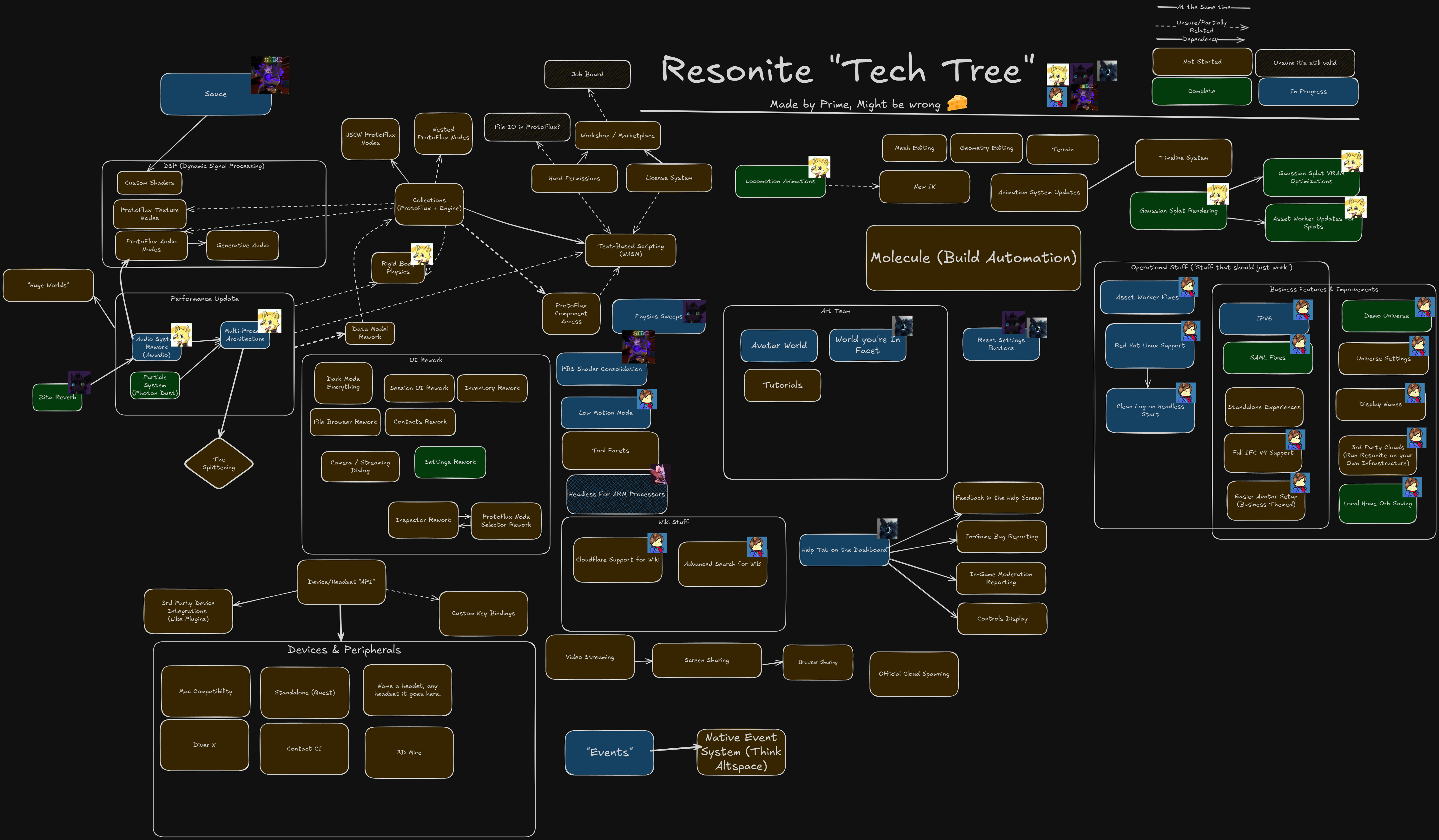Screen dimensions: 1439x840
Task: Select the New IK node
Action: click(x=925, y=187)
